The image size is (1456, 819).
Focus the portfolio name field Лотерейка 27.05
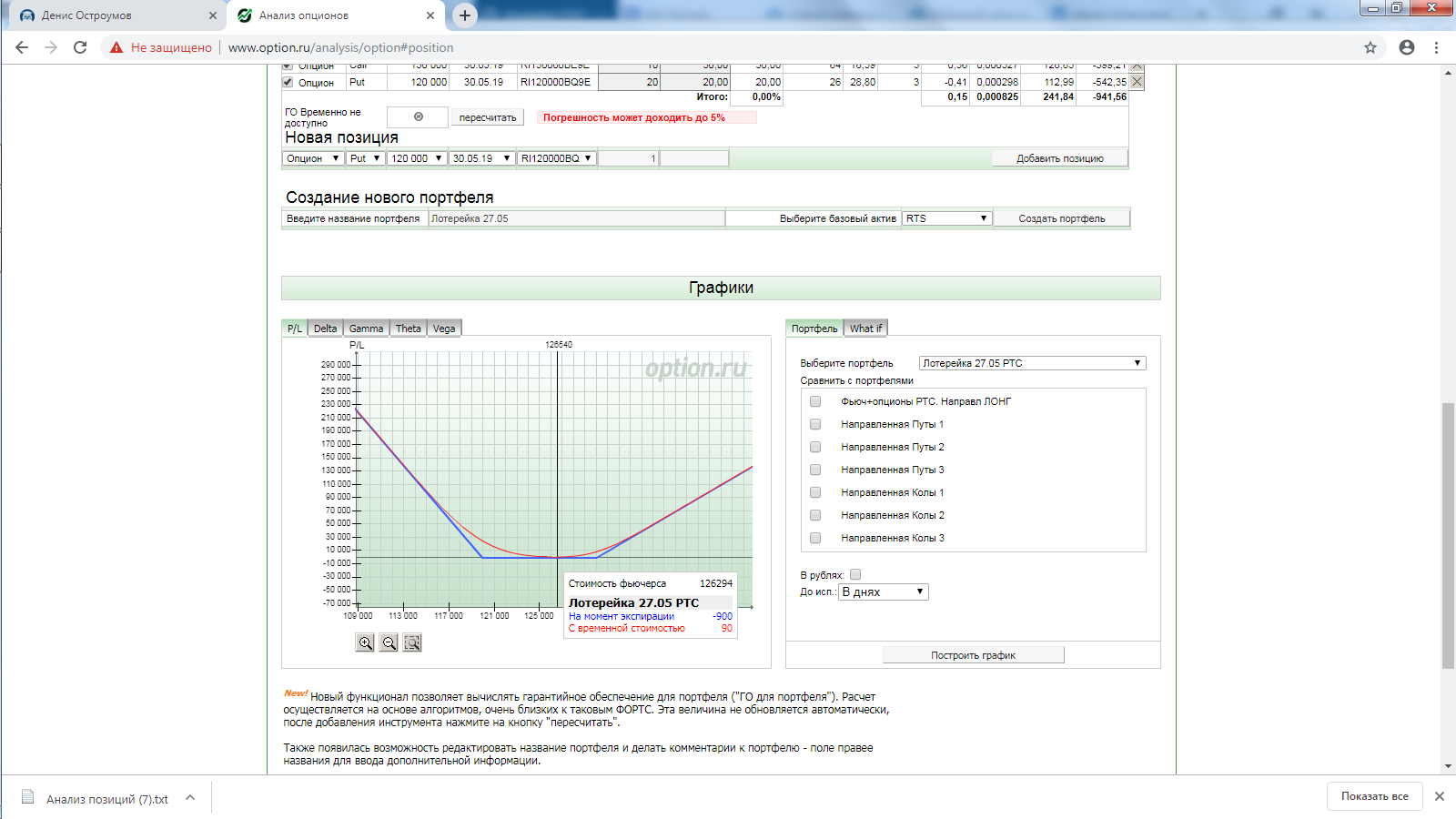577,218
